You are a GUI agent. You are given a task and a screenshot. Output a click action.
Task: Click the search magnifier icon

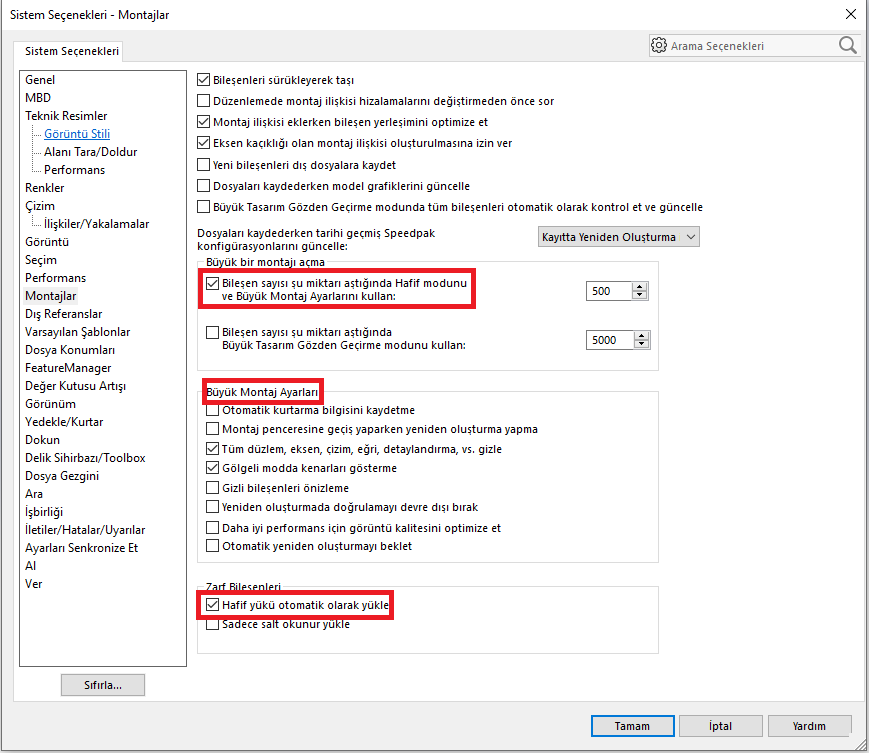pos(847,45)
